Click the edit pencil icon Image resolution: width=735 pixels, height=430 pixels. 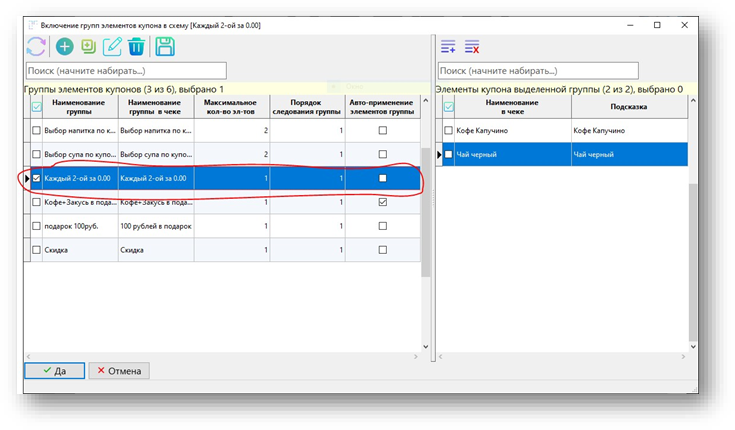[x=113, y=46]
